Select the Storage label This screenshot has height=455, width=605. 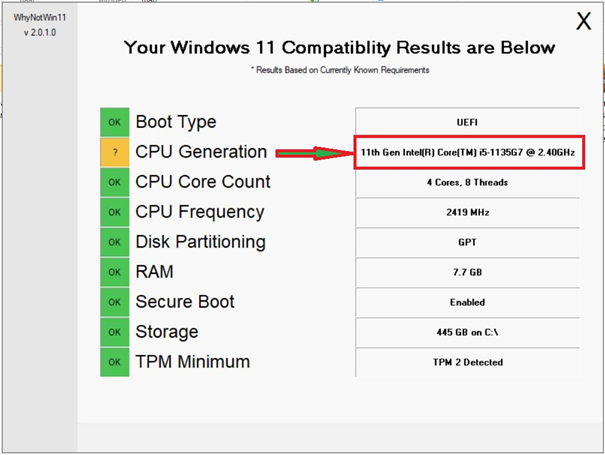[x=167, y=332]
